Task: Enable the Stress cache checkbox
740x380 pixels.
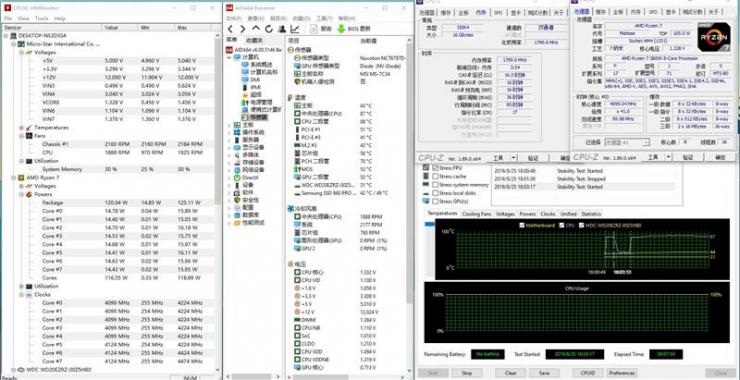Action: [x=435, y=177]
